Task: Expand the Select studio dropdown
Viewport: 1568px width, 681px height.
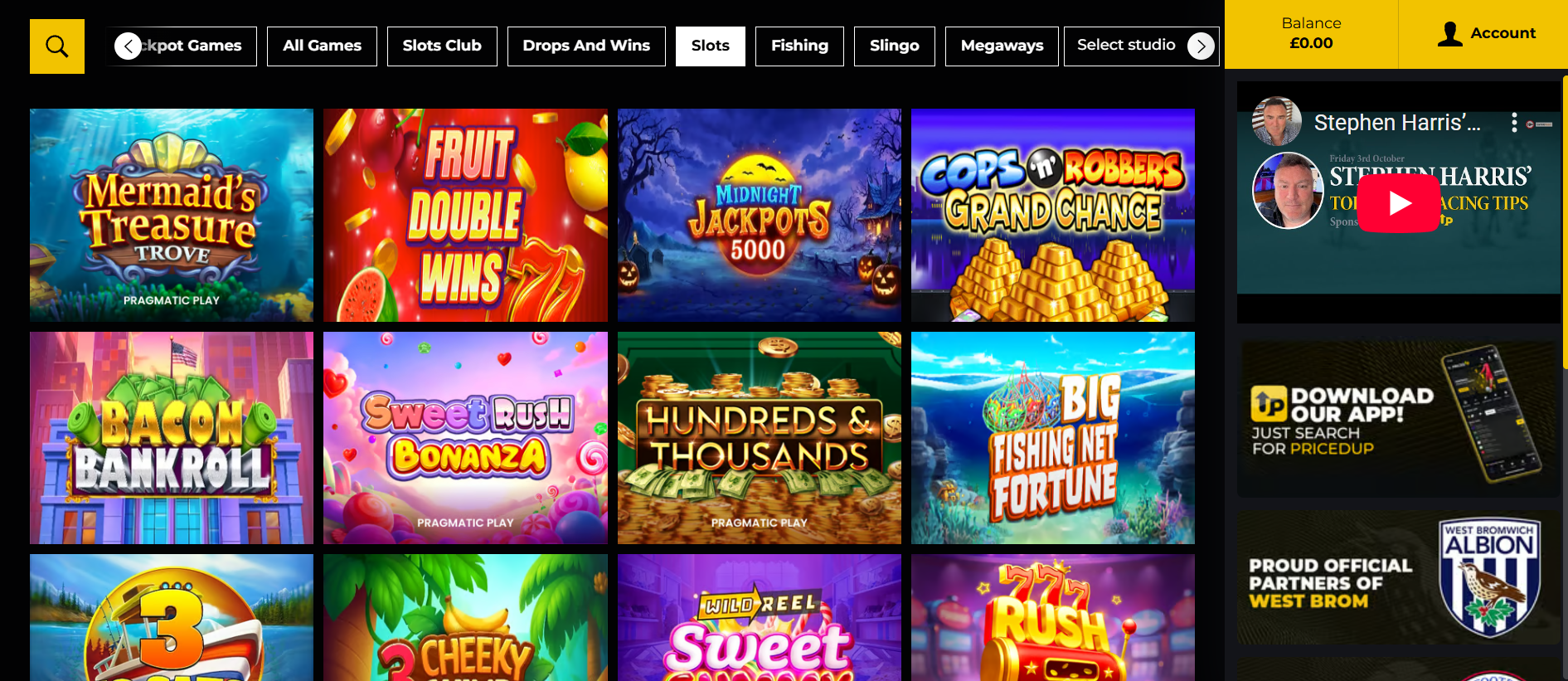Action: (1126, 46)
